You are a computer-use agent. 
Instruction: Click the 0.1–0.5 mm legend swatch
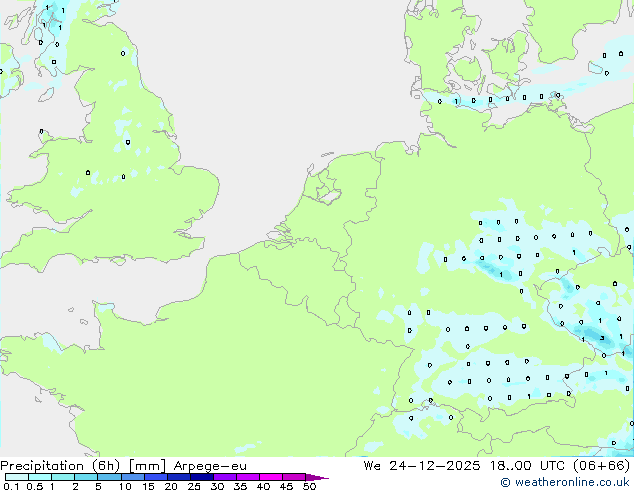click(17, 477)
